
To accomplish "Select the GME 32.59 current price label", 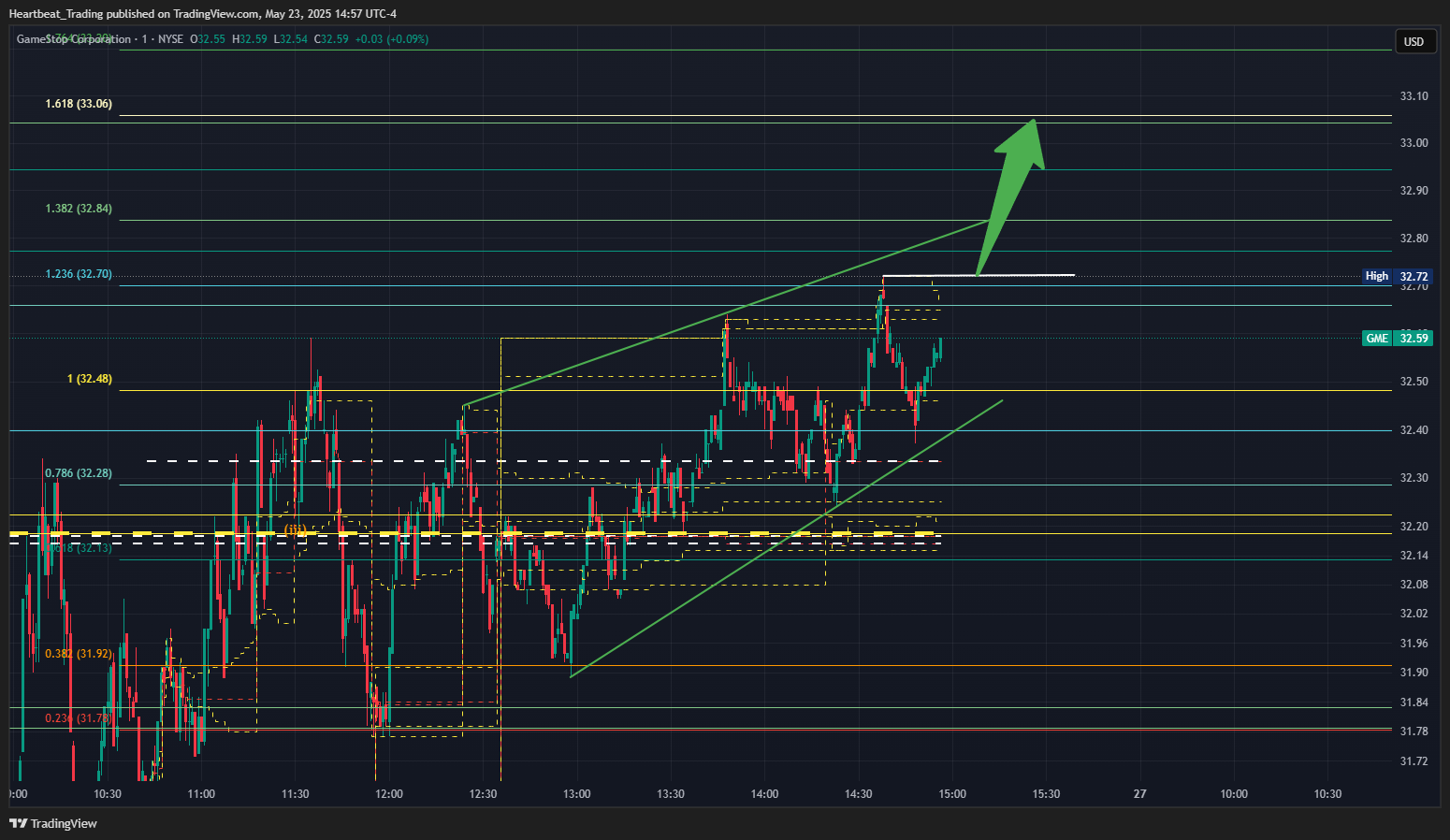I will [1397, 338].
